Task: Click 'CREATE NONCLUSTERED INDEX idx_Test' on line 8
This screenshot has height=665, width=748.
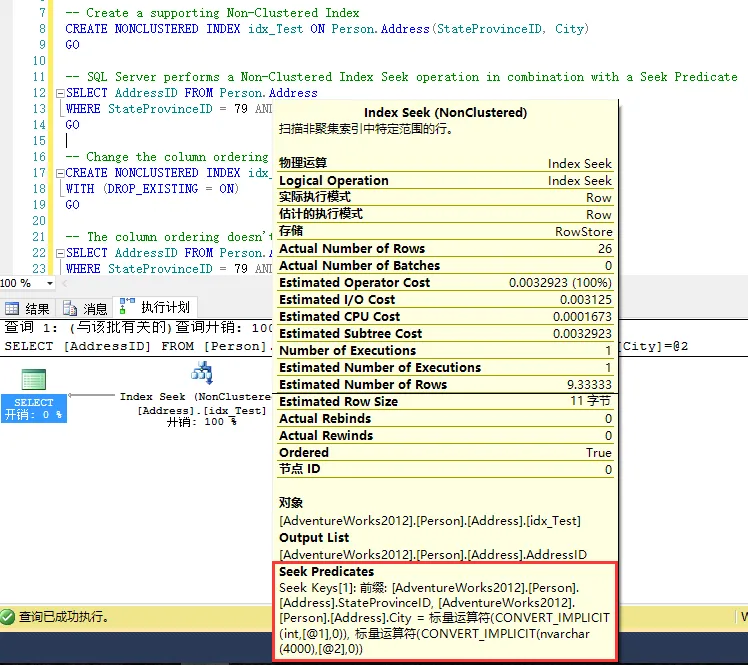Action: point(184,29)
